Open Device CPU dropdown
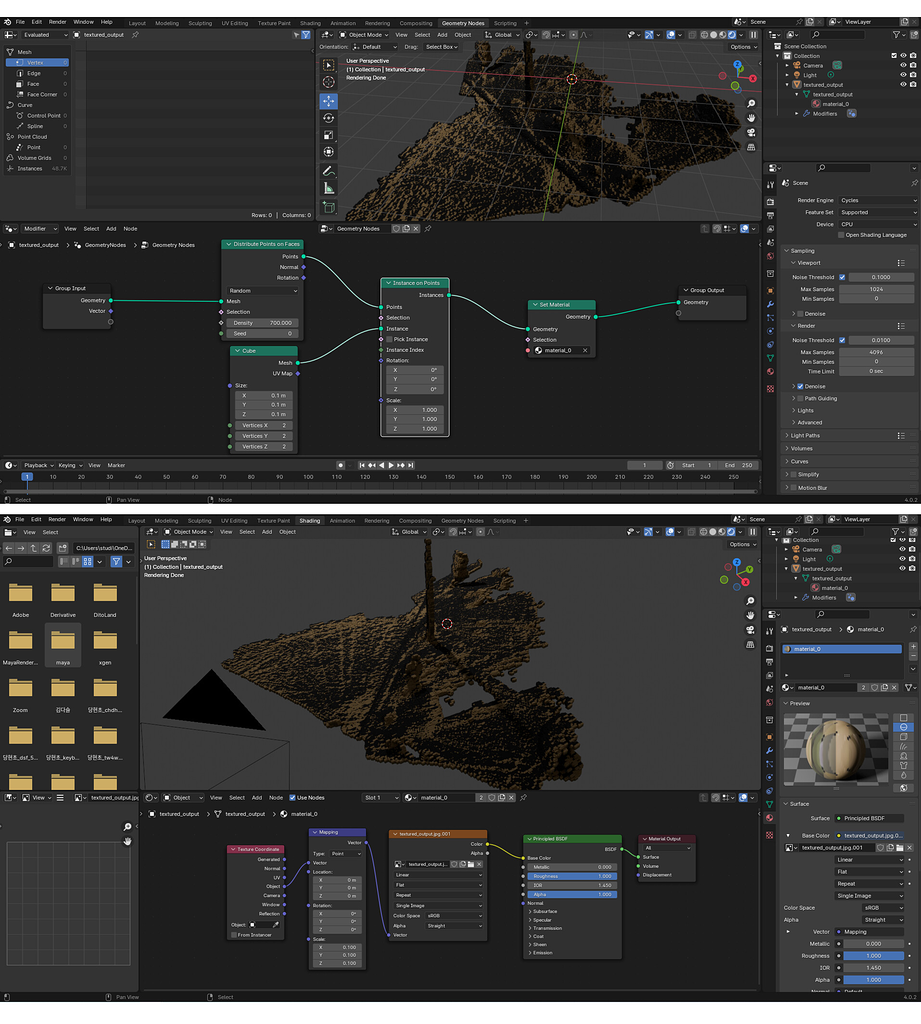The height and width of the screenshot is (1024, 921). [x=878, y=224]
